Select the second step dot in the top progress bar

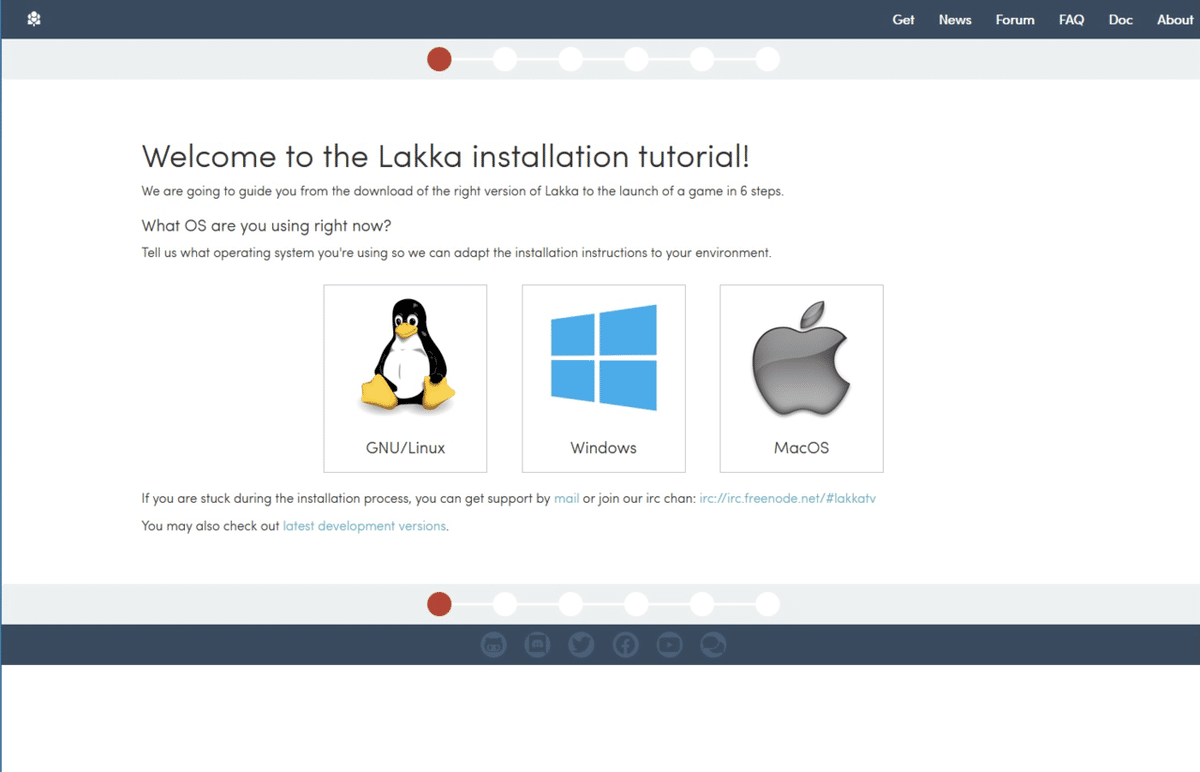click(x=505, y=60)
